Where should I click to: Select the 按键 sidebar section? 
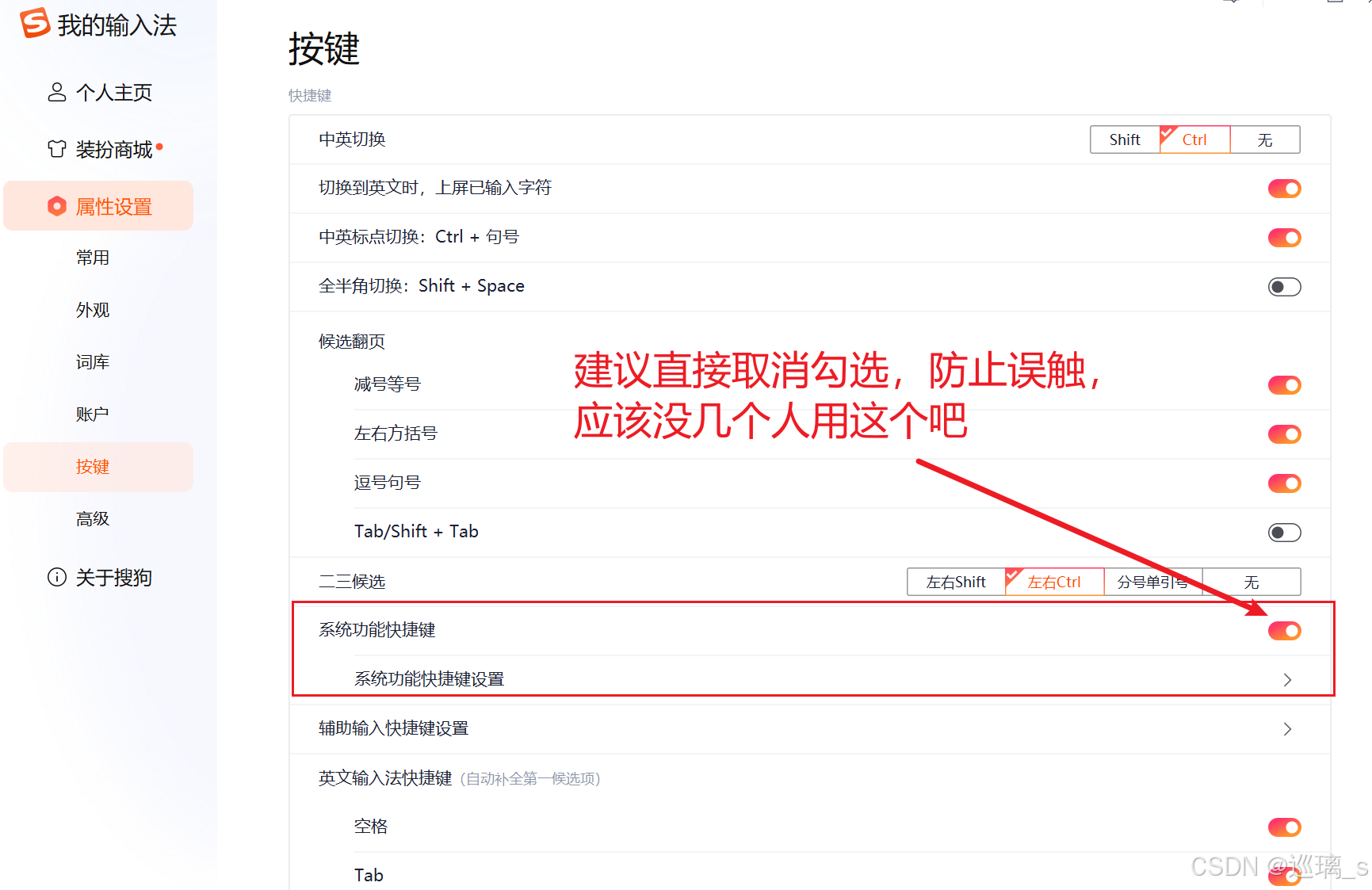99,467
